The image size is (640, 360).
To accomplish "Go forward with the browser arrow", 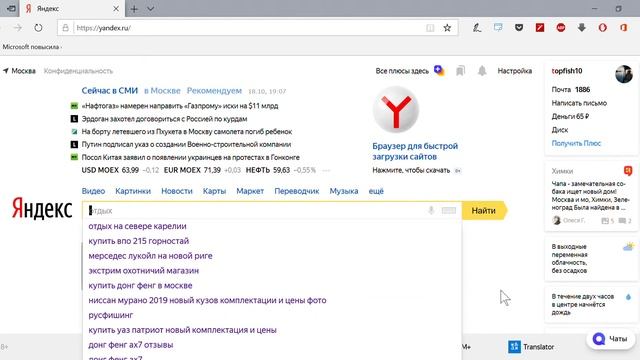I will point(18,28).
